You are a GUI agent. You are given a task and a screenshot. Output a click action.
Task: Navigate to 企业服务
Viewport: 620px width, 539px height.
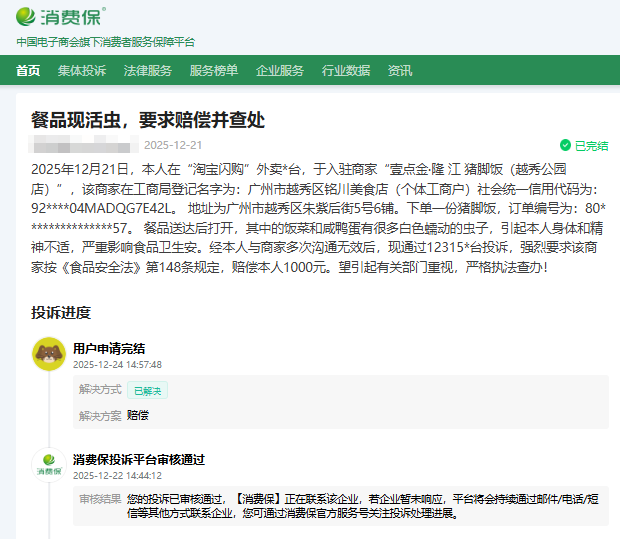click(x=280, y=70)
